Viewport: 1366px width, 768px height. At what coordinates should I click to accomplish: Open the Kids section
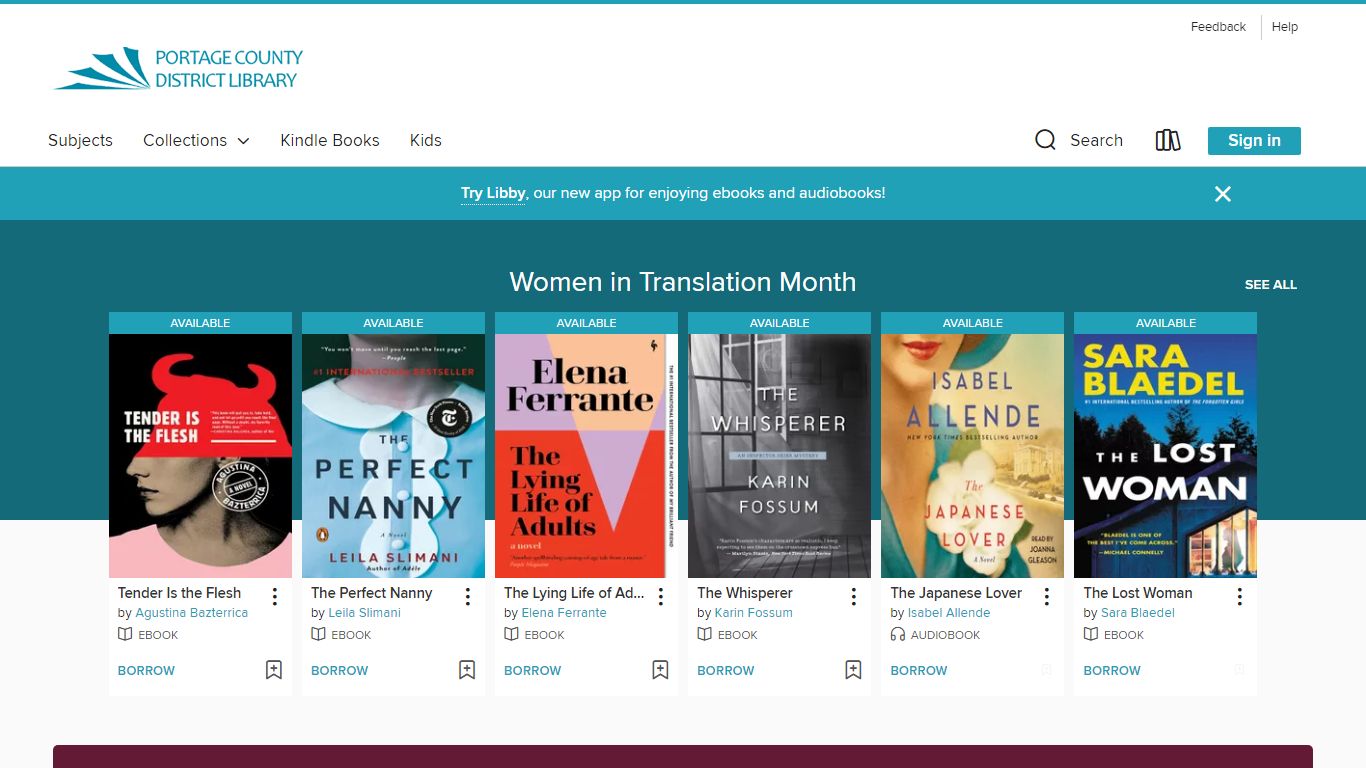tap(426, 140)
